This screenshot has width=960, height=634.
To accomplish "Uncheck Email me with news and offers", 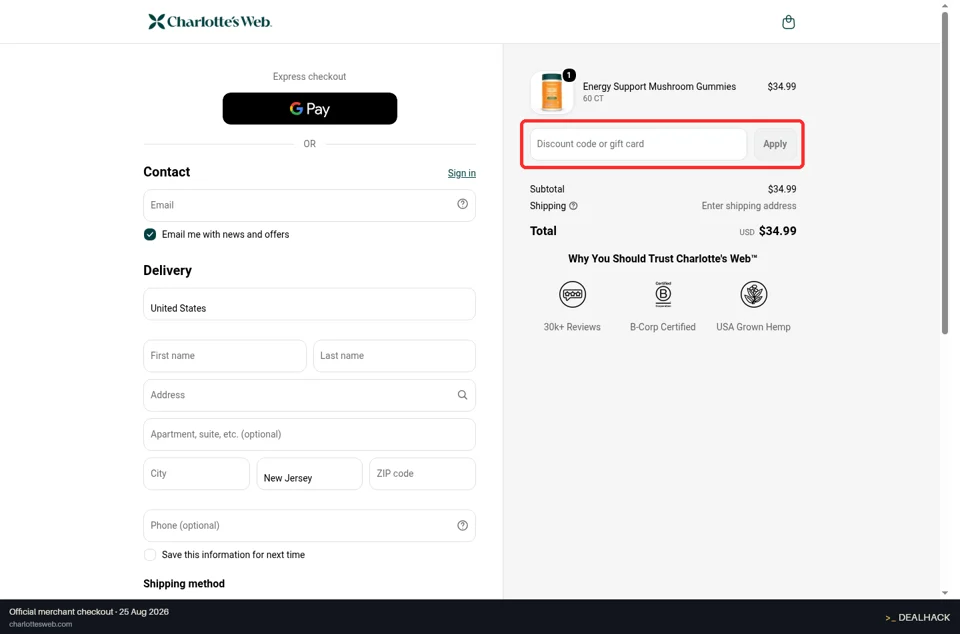I will click(x=150, y=234).
